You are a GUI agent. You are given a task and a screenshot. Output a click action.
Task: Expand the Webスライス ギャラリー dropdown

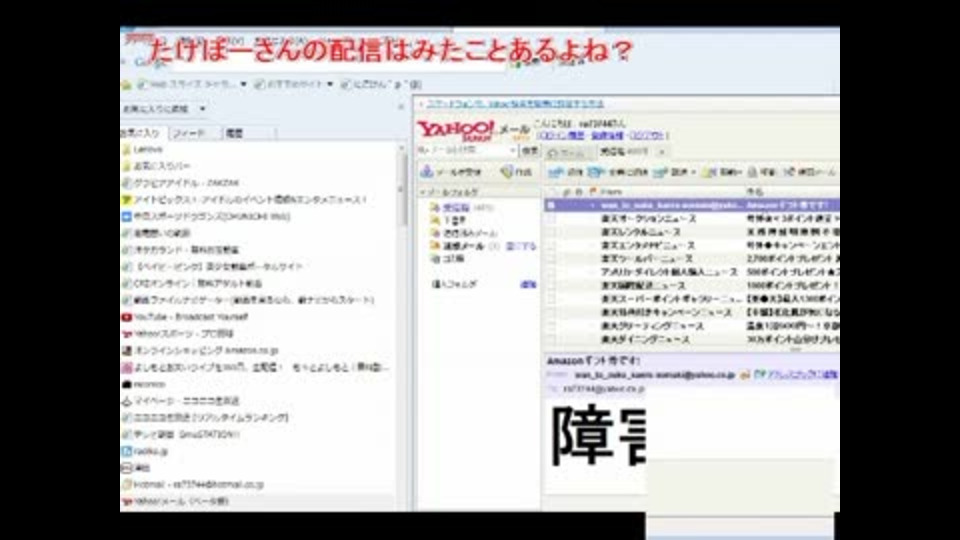point(244,84)
